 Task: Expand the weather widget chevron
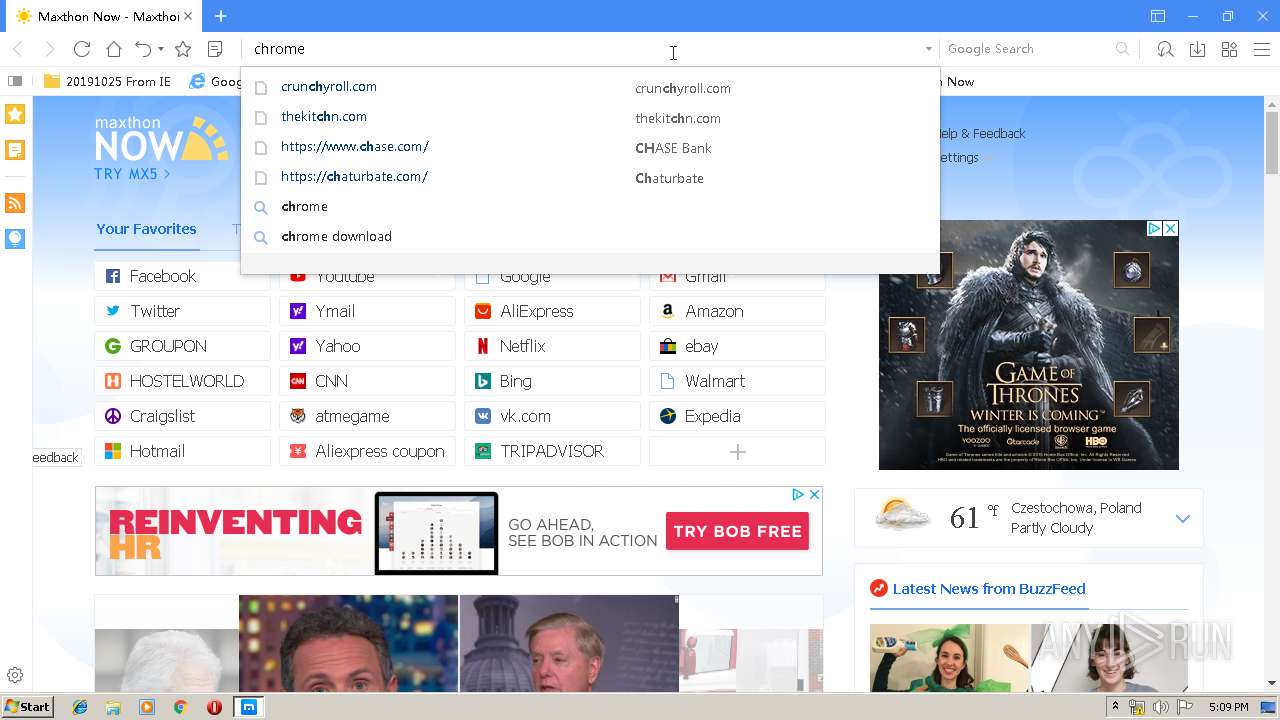tap(1182, 518)
